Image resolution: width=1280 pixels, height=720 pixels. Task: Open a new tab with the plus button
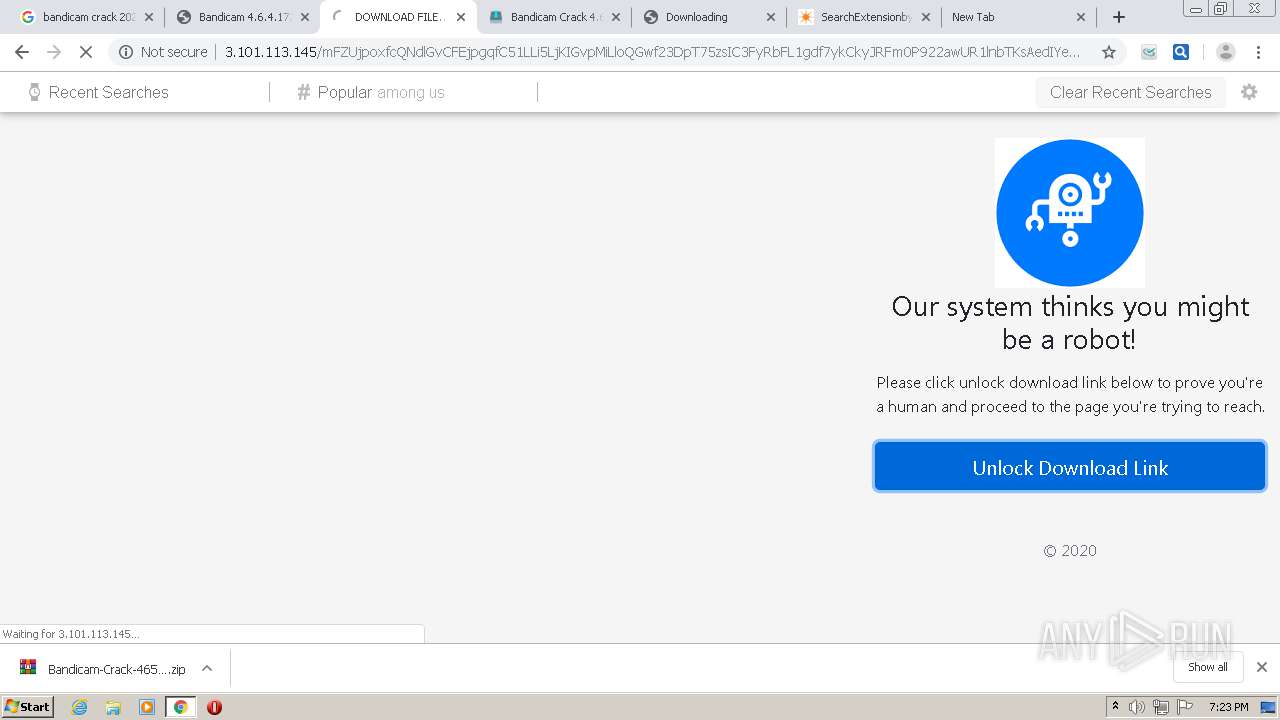[1119, 17]
